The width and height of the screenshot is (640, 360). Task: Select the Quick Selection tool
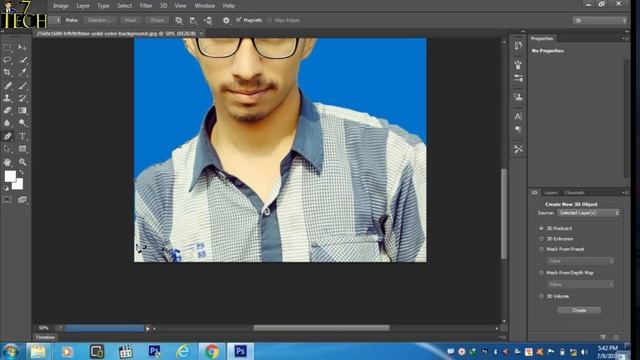point(22,60)
